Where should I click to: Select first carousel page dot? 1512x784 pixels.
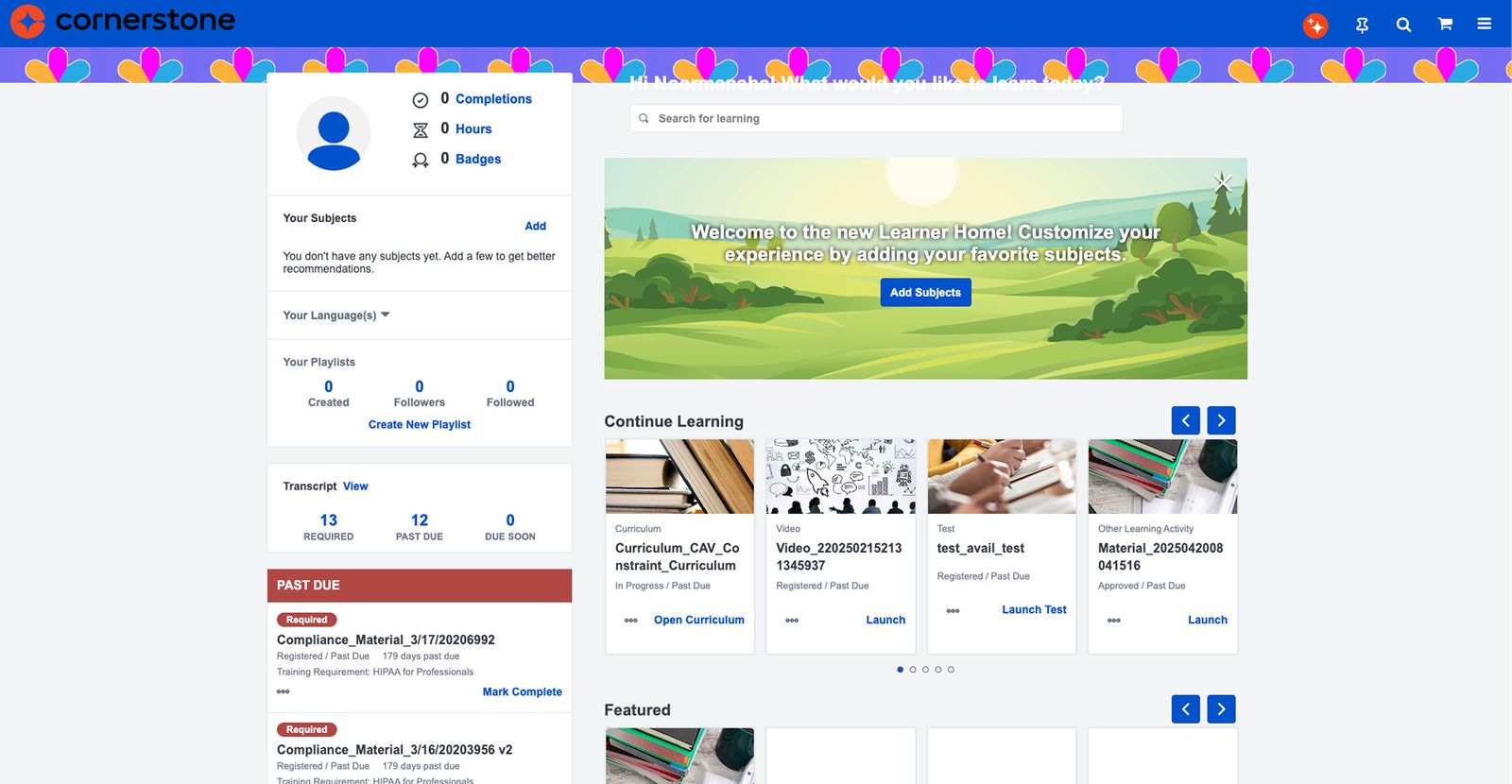pos(900,670)
